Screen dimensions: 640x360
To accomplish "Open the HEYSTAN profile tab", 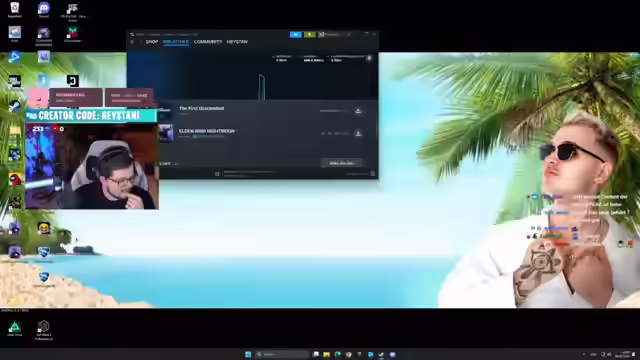I will click(237, 42).
